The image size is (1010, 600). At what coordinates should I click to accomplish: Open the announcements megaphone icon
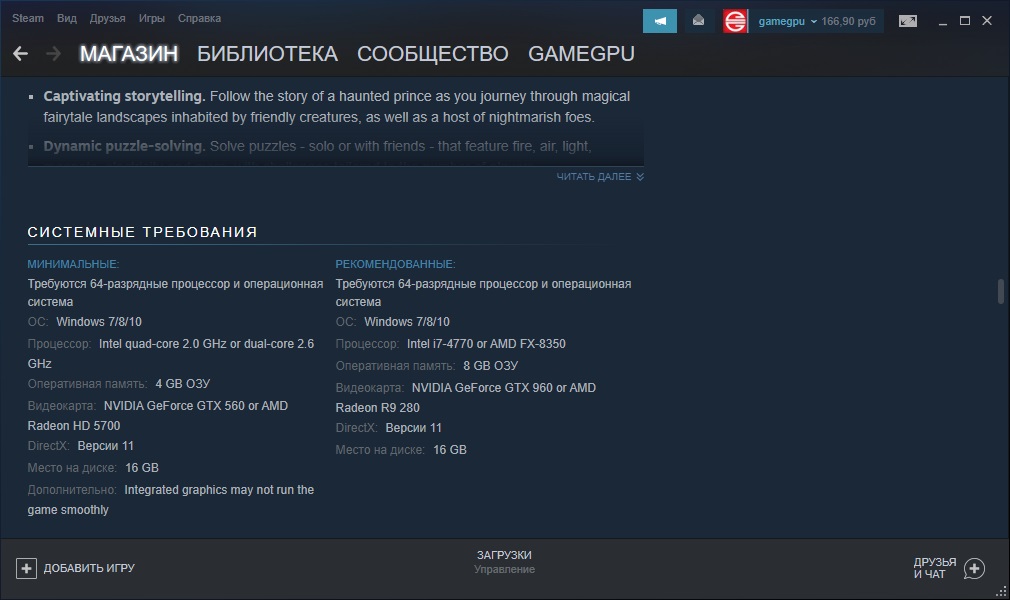pos(660,21)
